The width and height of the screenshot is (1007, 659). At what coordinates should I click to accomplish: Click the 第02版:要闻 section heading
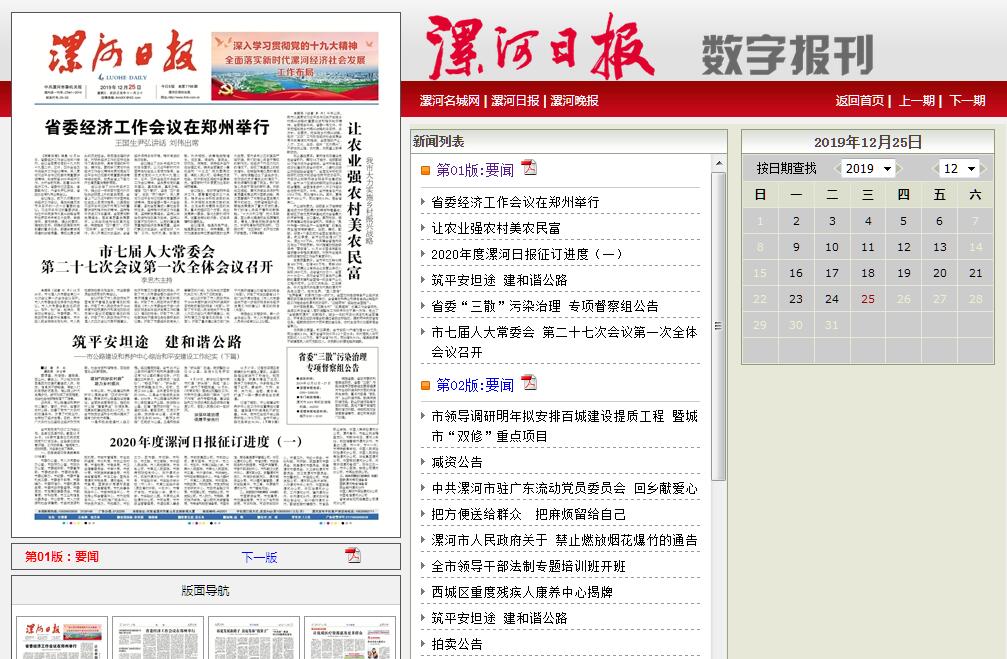(x=475, y=385)
